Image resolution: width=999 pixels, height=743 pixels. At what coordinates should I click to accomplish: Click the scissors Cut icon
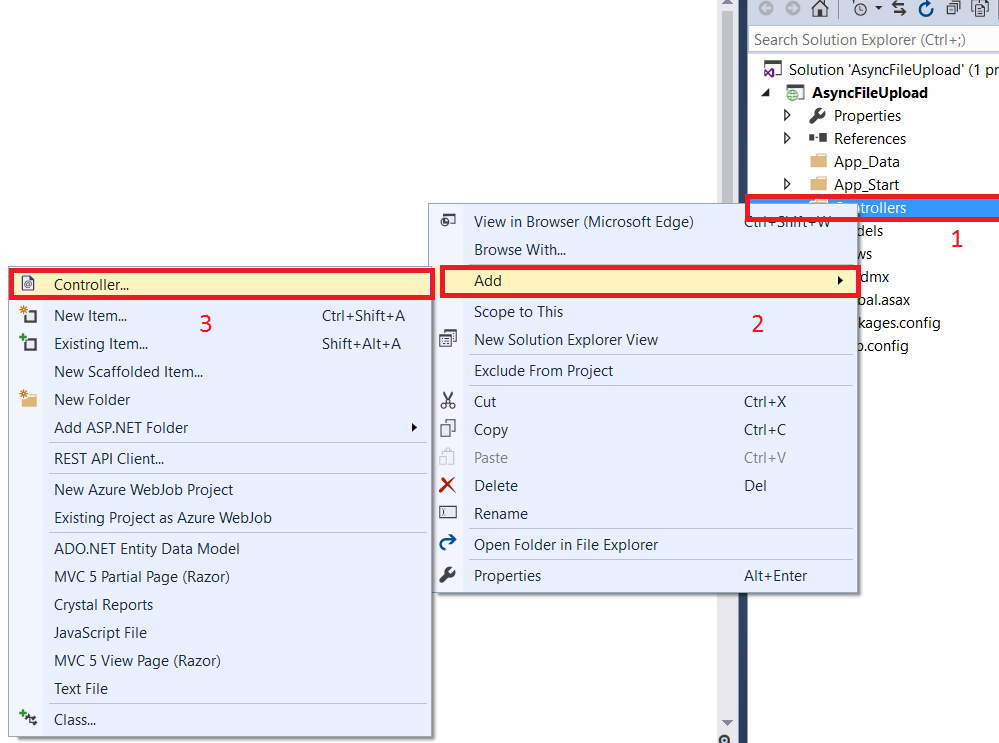(x=448, y=400)
